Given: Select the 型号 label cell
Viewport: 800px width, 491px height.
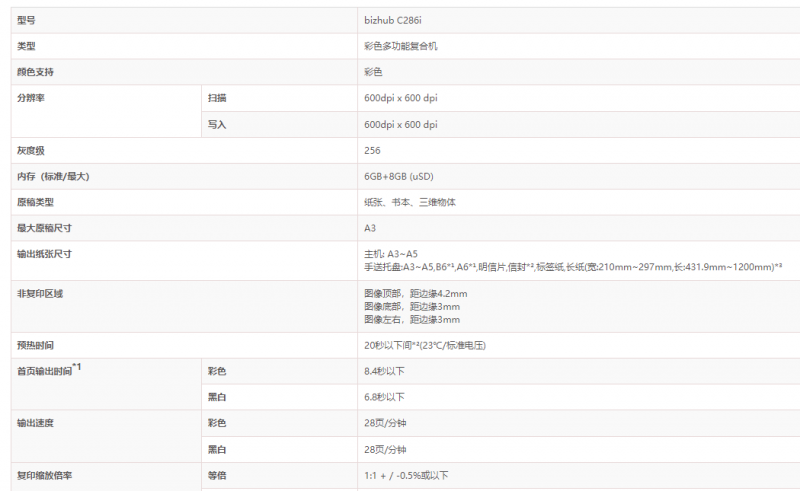Looking at the screenshot, I should 26,20.
